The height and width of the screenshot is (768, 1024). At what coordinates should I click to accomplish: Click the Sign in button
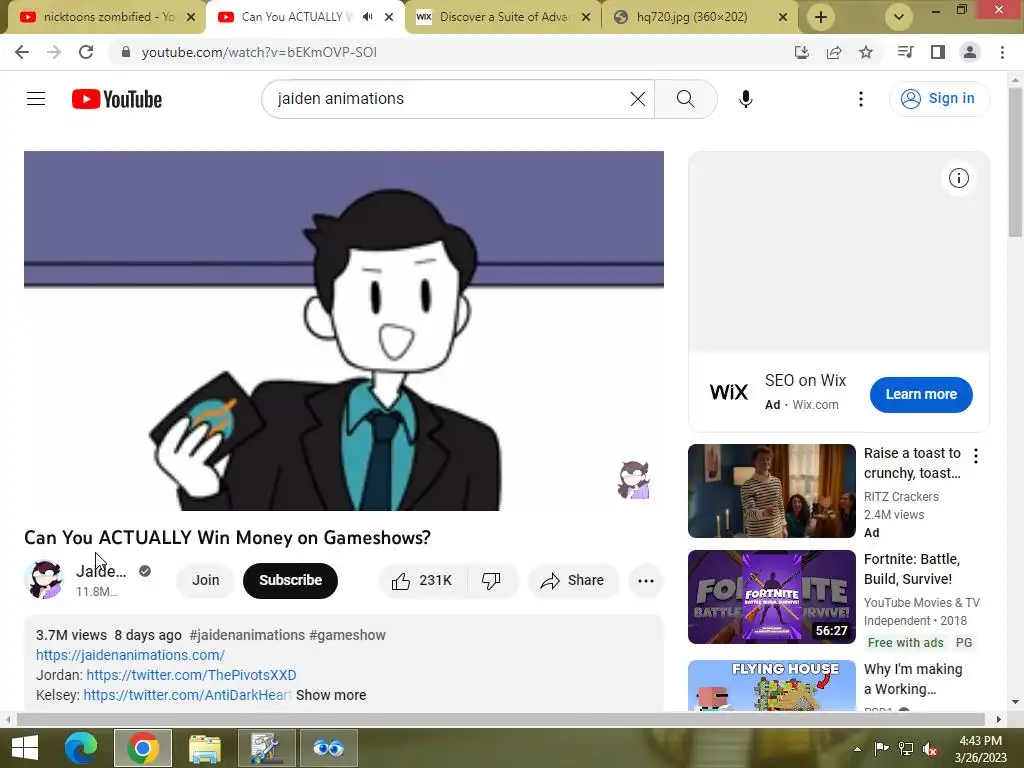[x=939, y=99]
